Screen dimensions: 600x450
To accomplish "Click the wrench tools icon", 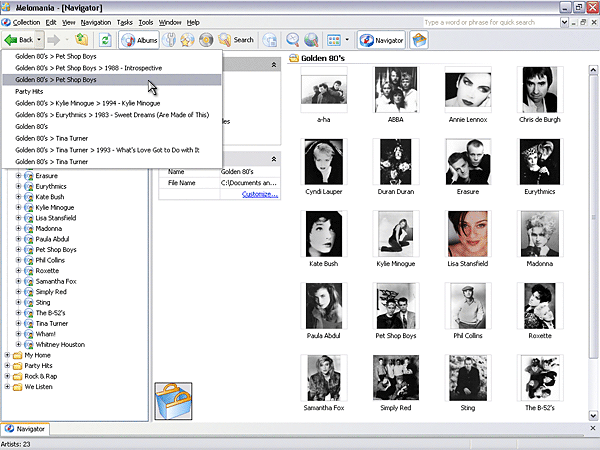I will pyautogui.click(x=169, y=40).
